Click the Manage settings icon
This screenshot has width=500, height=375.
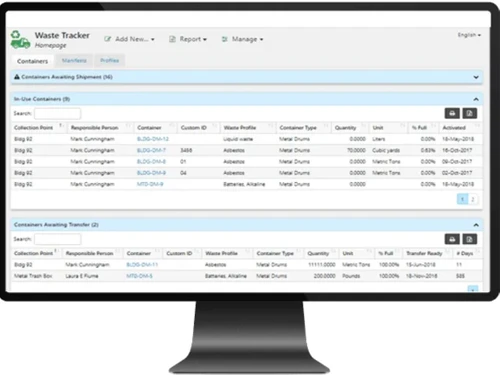tap(225, 39)
